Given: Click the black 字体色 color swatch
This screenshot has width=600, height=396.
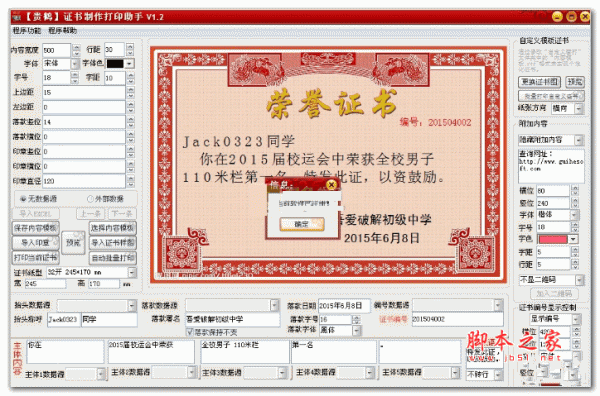Looking at the screenshot, I should [x=115, y=64].
